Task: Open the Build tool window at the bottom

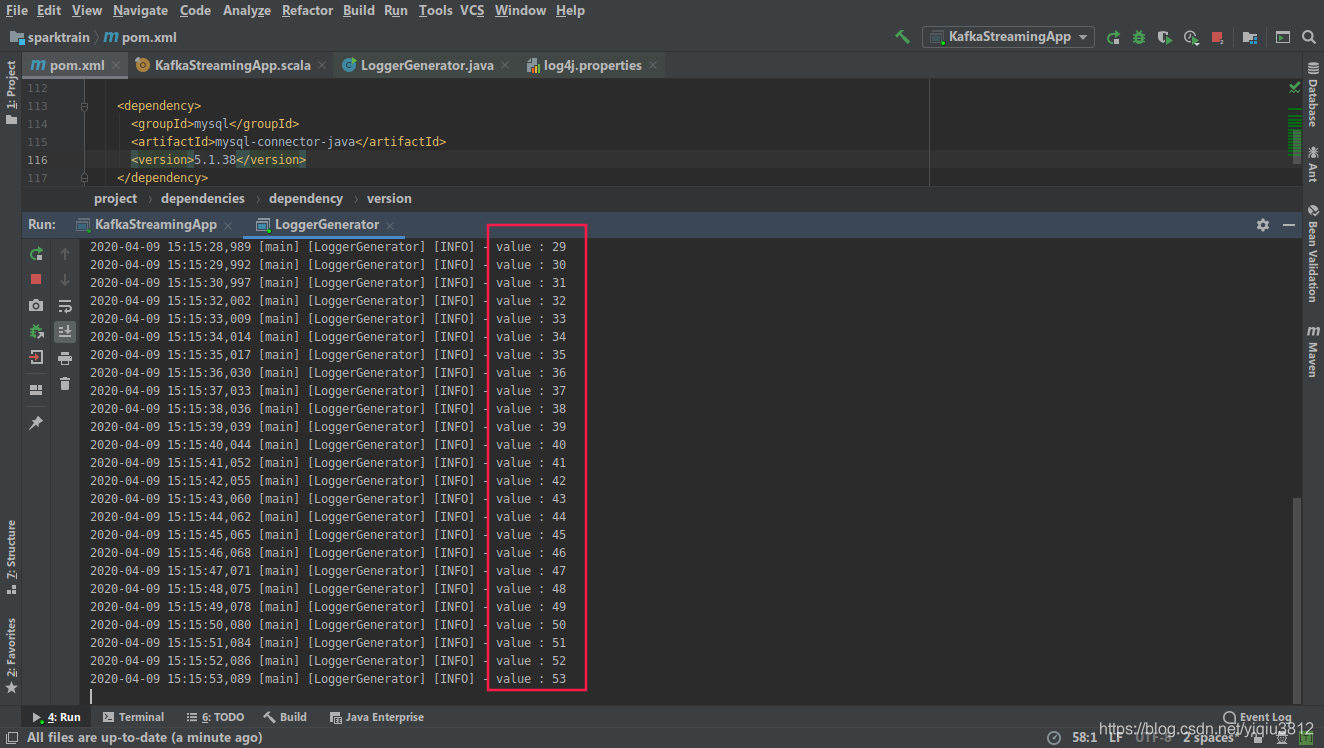Action: coord(285,717)
